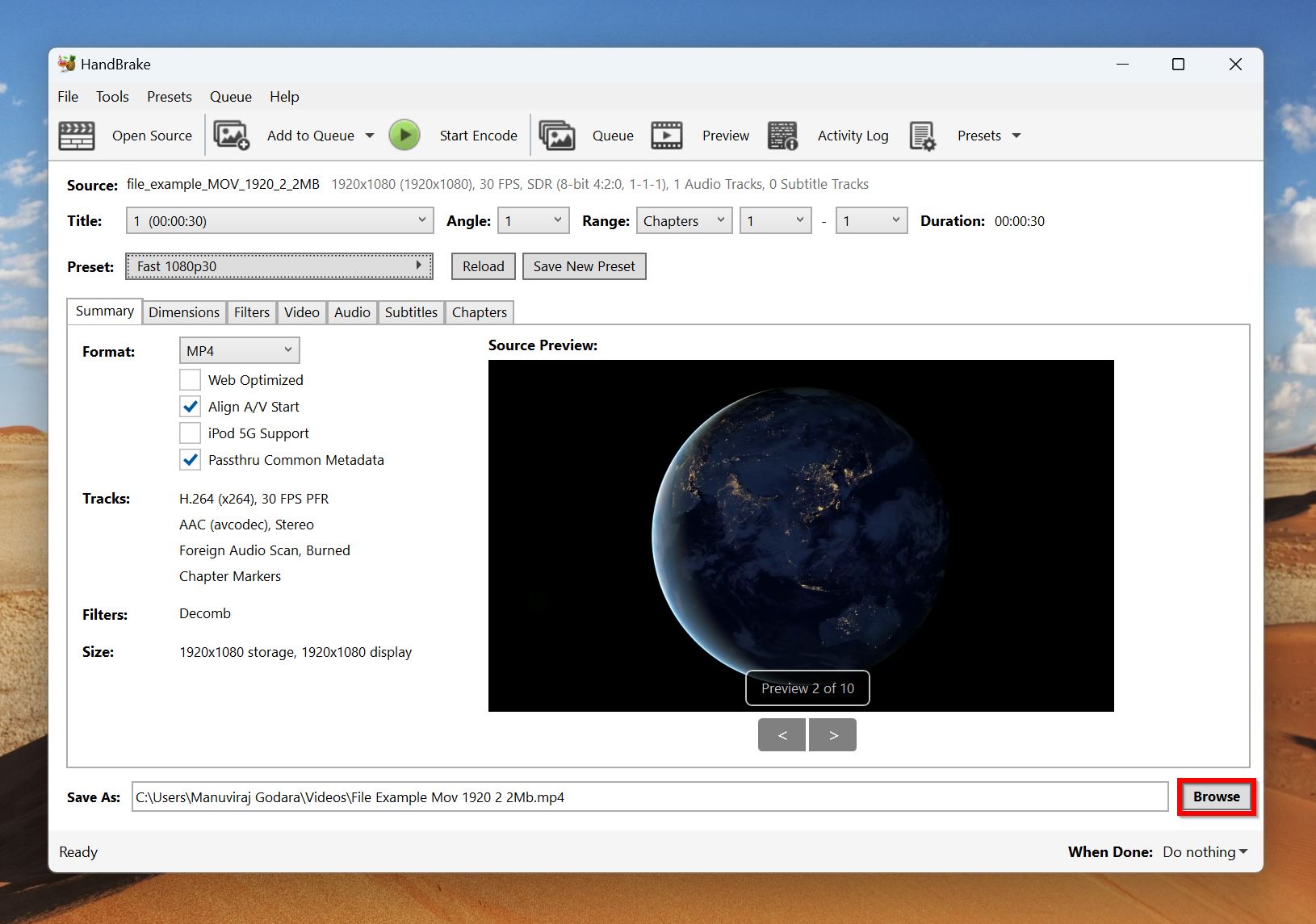1316x924 pixels.
Task: Open the starting chapter dropdown
Action: [x=775, y=220]
